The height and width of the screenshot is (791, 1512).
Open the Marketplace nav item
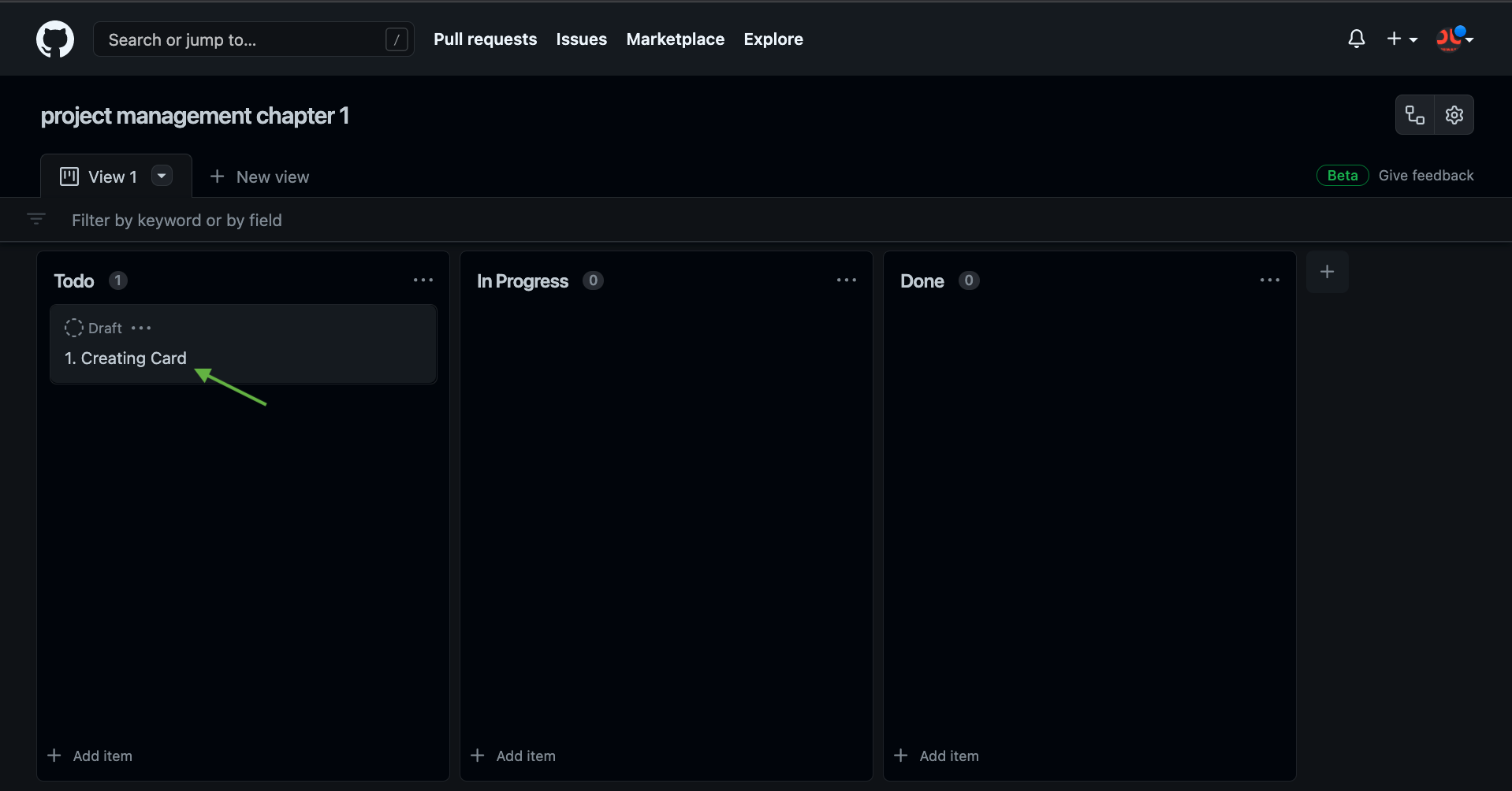pyautogui.click(x=675, y=39)
